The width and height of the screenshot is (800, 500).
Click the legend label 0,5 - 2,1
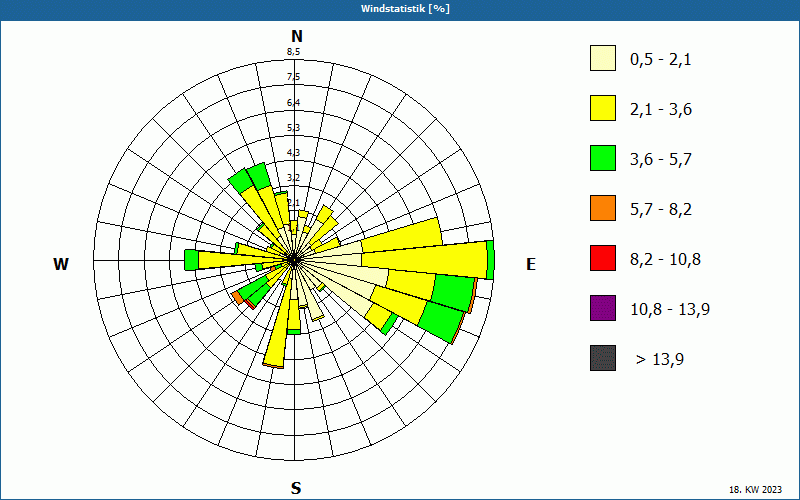pos(661,60)
